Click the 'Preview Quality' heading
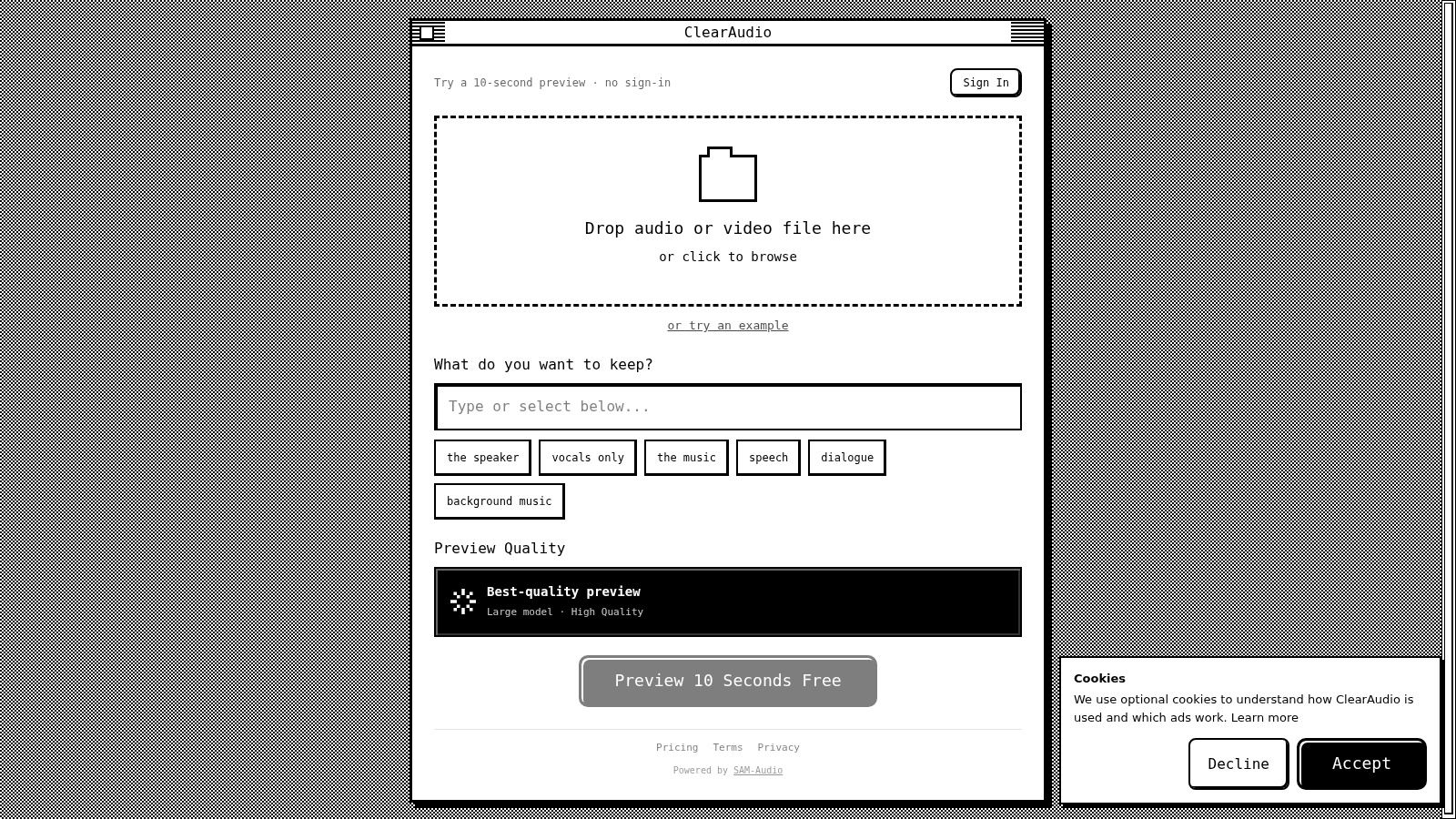This screenshot has width=1456, height=819. coord(500,549)
